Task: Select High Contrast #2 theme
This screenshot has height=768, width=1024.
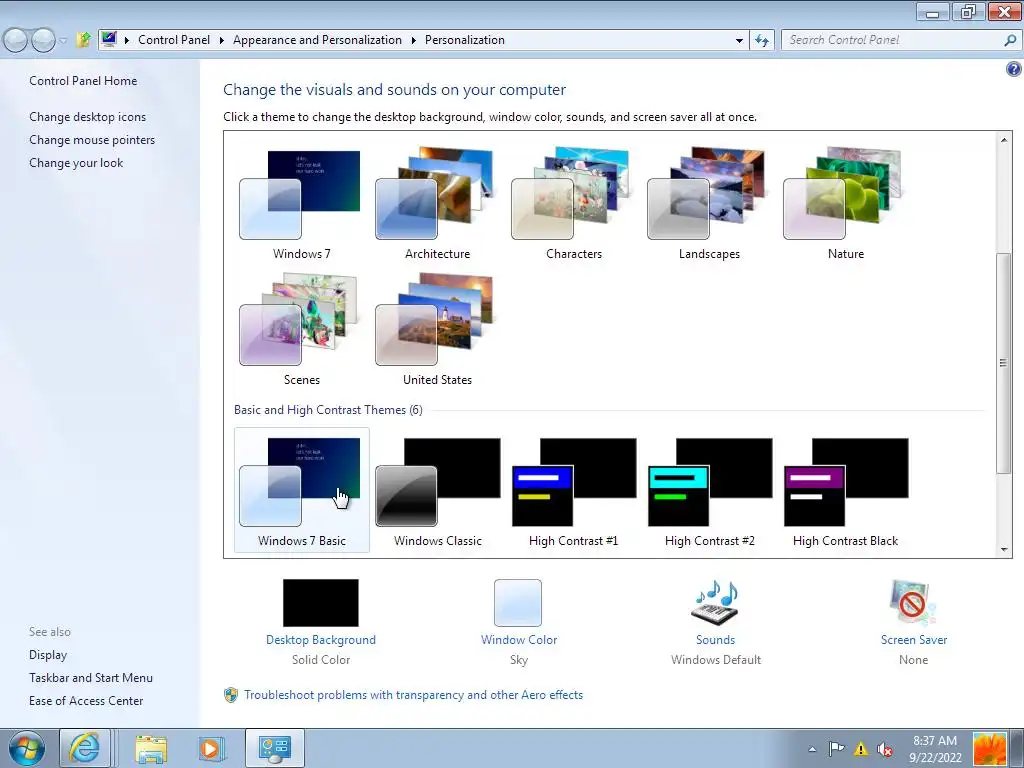Action: coord(709,490)
